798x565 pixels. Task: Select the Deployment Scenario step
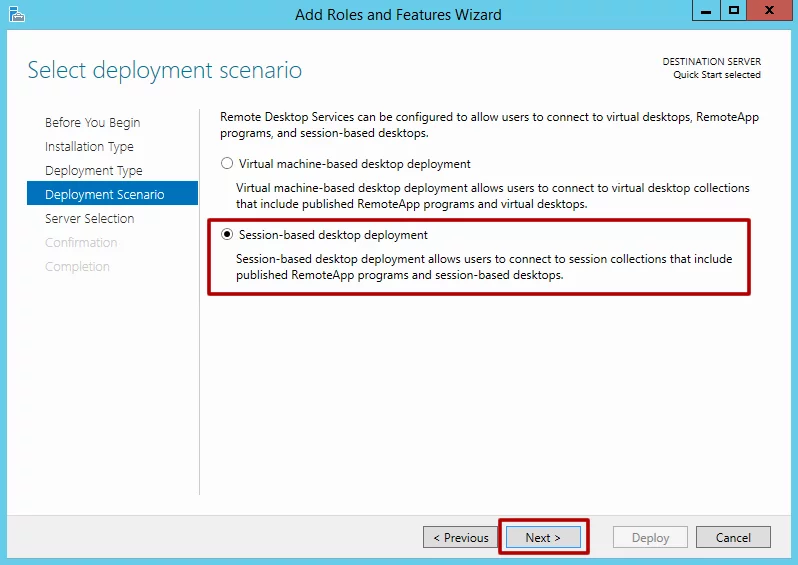104,195
